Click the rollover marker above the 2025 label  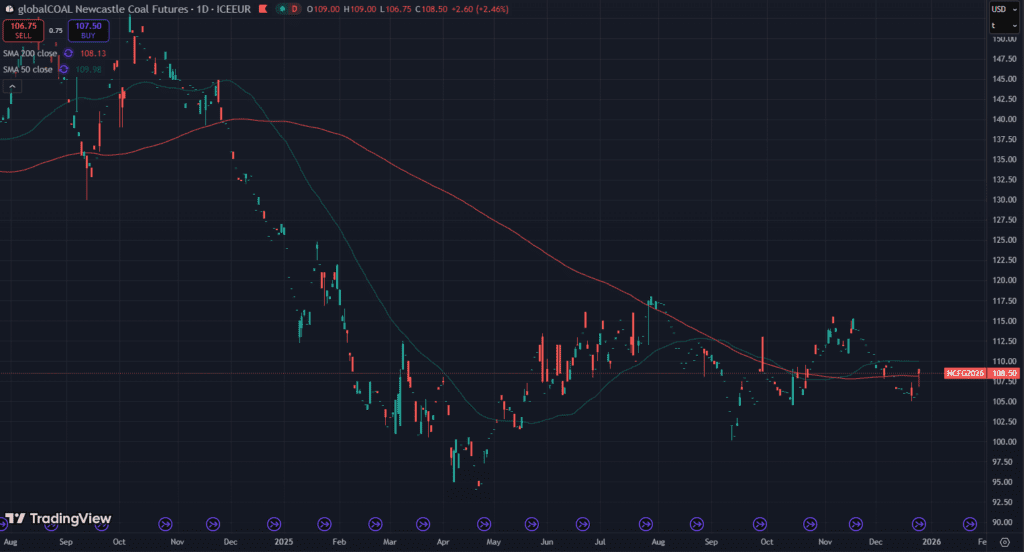click(274, 522)
